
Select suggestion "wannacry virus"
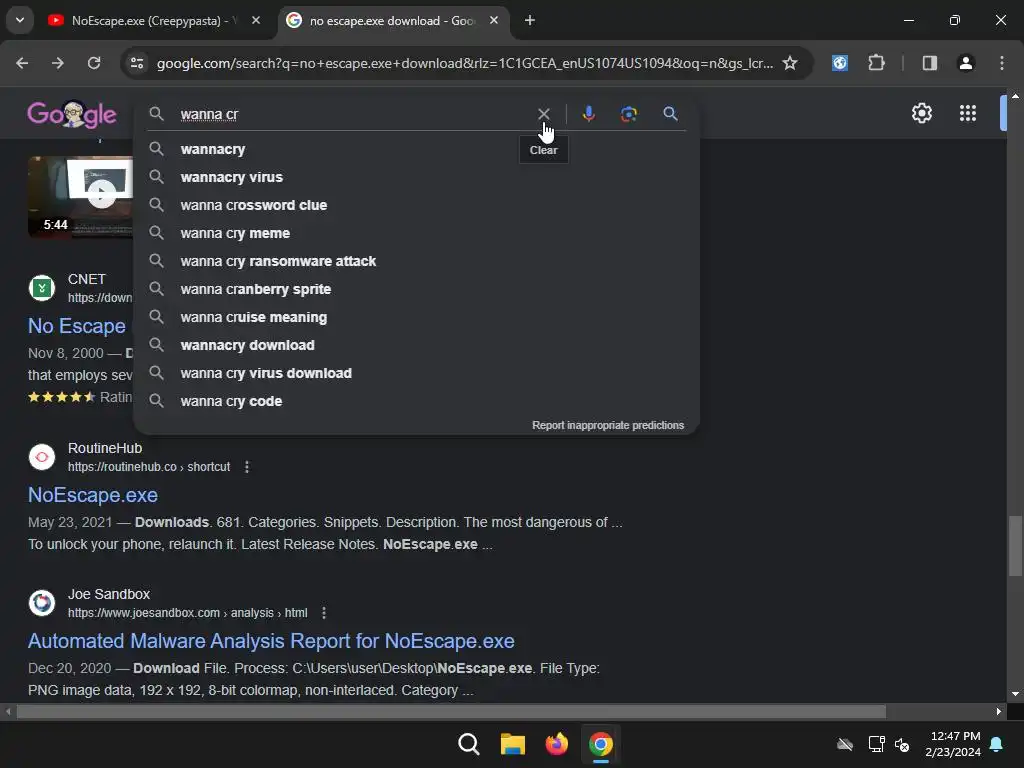pos(416,177)
